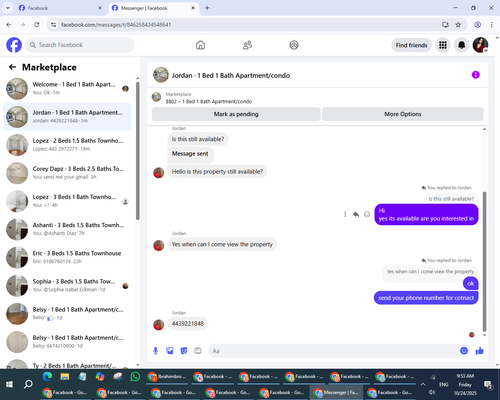This screenshot has width=500, height=400.
Task: Select the Messenger | Facebook tab
Action: click(153, 8)
